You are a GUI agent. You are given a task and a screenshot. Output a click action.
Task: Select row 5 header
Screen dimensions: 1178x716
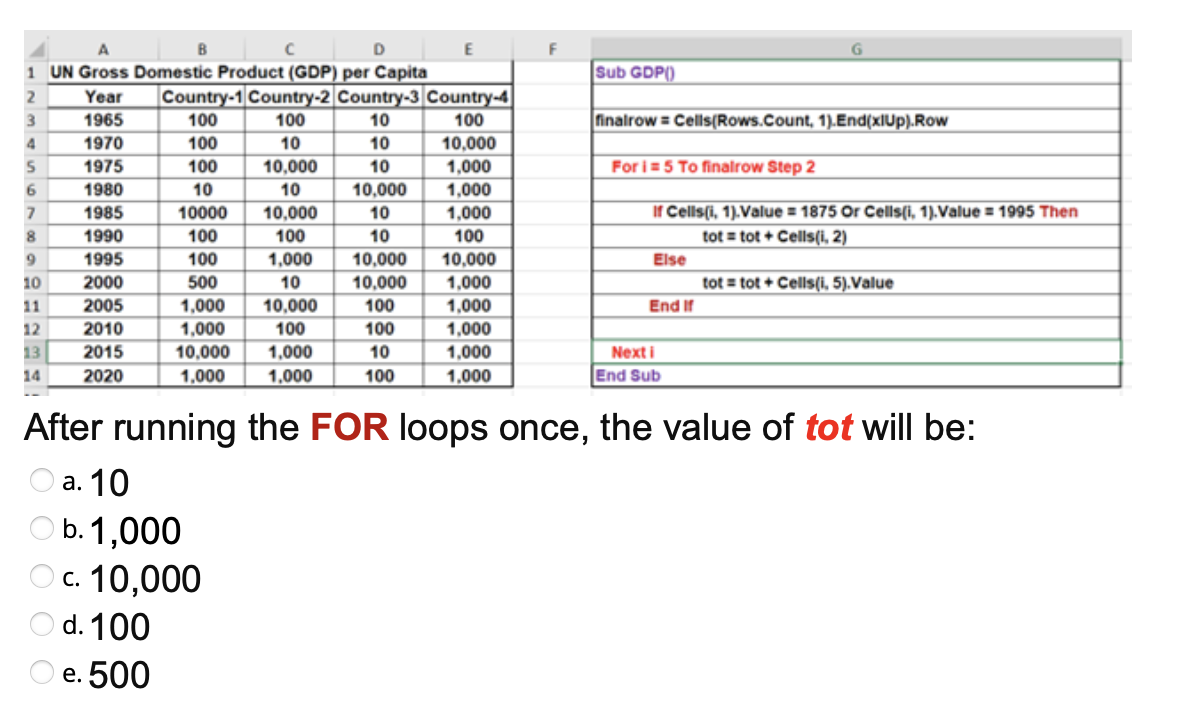click(x=35, y=166)
